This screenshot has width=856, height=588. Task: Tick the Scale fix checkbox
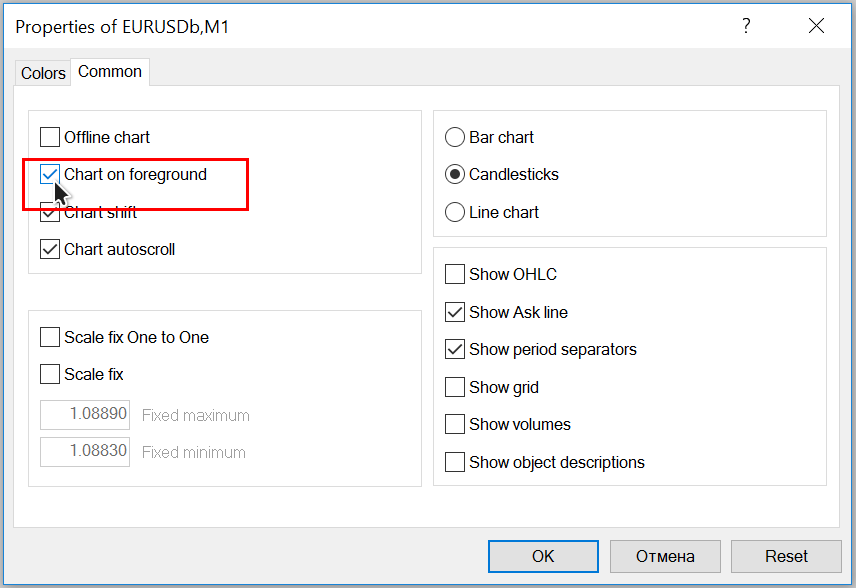click(x=50, y=375)
